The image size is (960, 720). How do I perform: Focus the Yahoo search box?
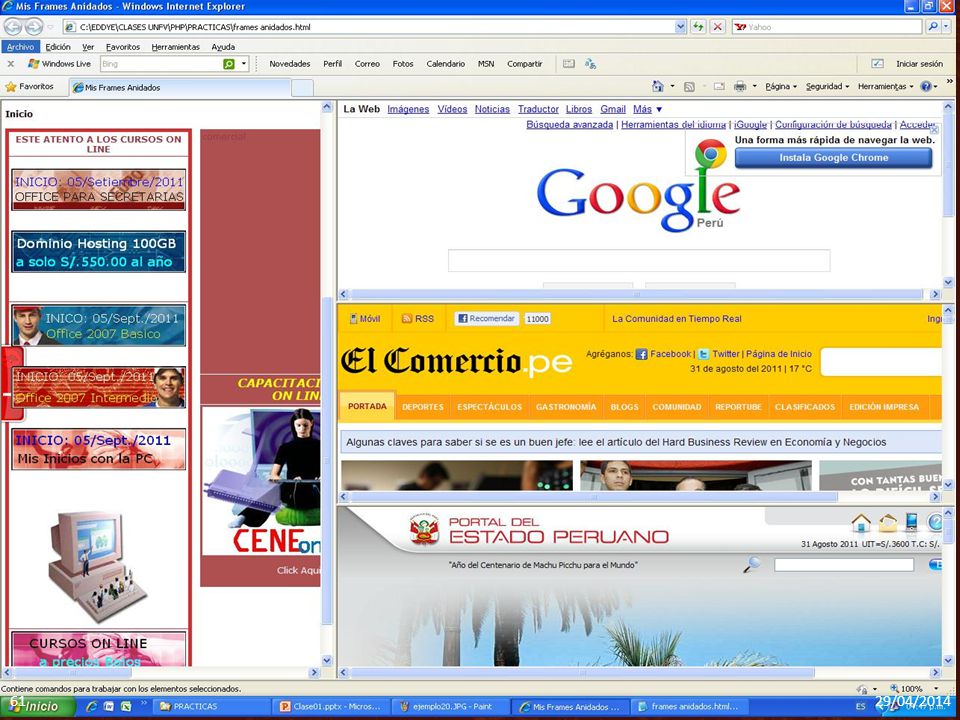coord(827,27)
